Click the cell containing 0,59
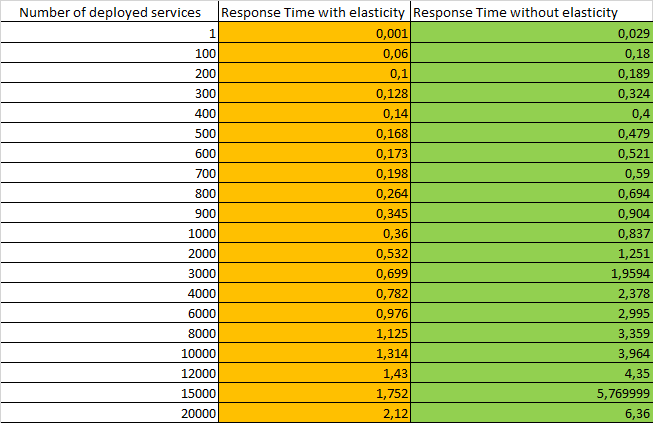Image resolution: width=653 pixels, height=423 pixels. click(532, 172)
